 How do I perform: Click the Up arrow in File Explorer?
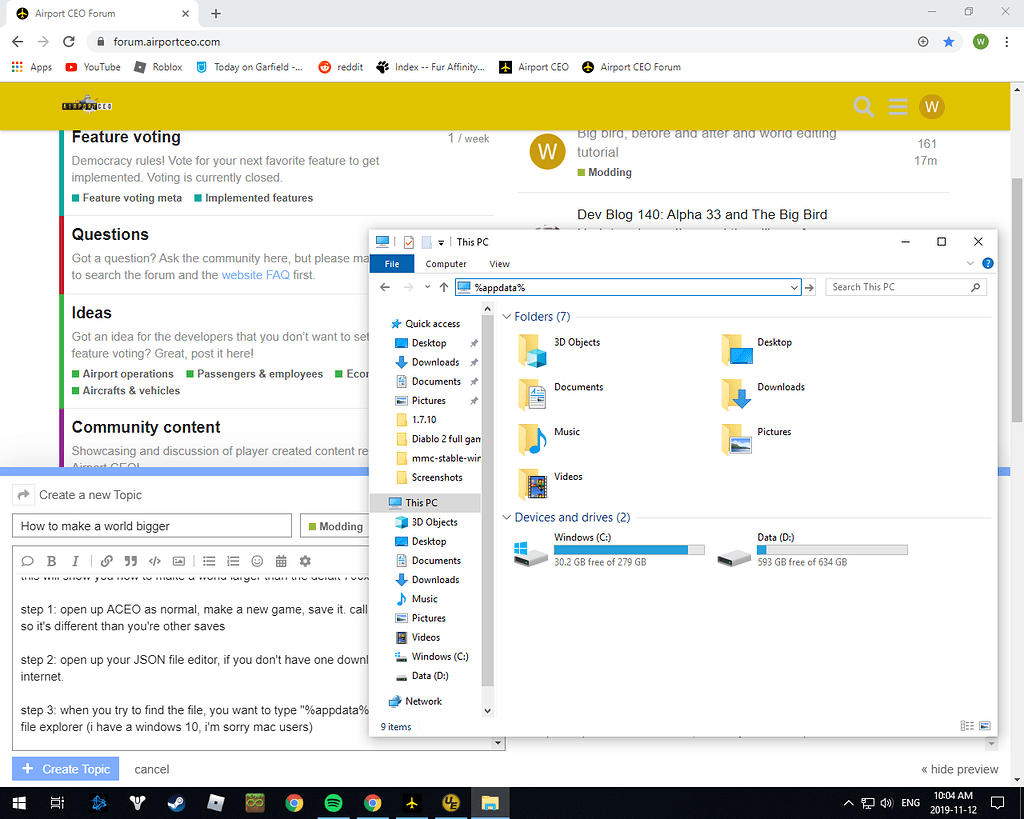pos(444,287)
